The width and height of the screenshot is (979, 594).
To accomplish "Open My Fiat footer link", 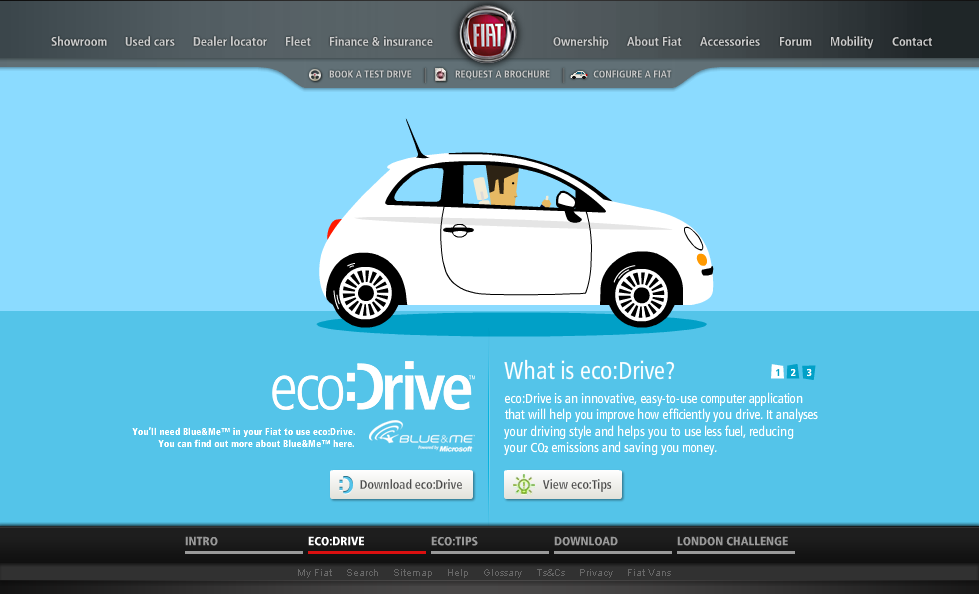I will click(315, 573).
